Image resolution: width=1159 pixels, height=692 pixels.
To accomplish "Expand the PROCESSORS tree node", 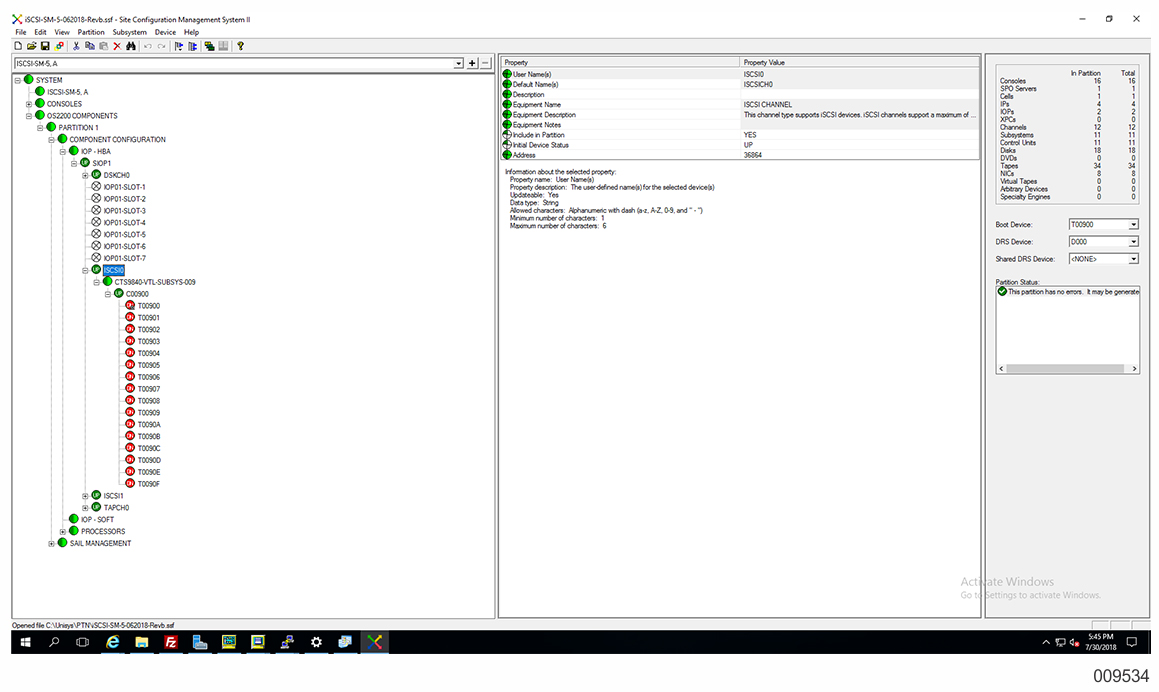I will (63, 532).
